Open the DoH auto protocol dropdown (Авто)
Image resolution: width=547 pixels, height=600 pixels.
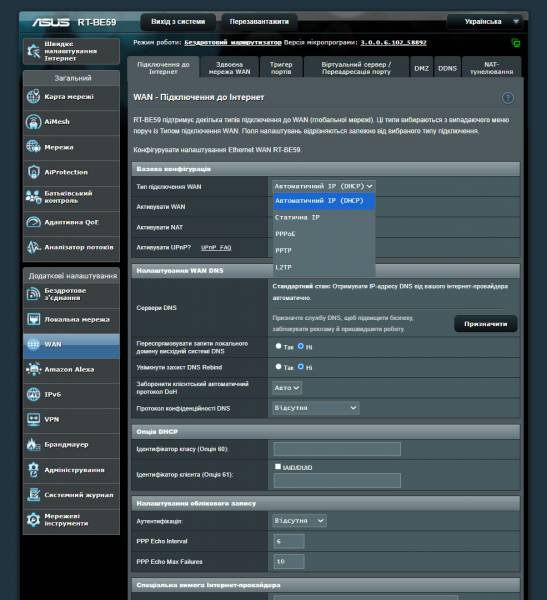point(287,388)
